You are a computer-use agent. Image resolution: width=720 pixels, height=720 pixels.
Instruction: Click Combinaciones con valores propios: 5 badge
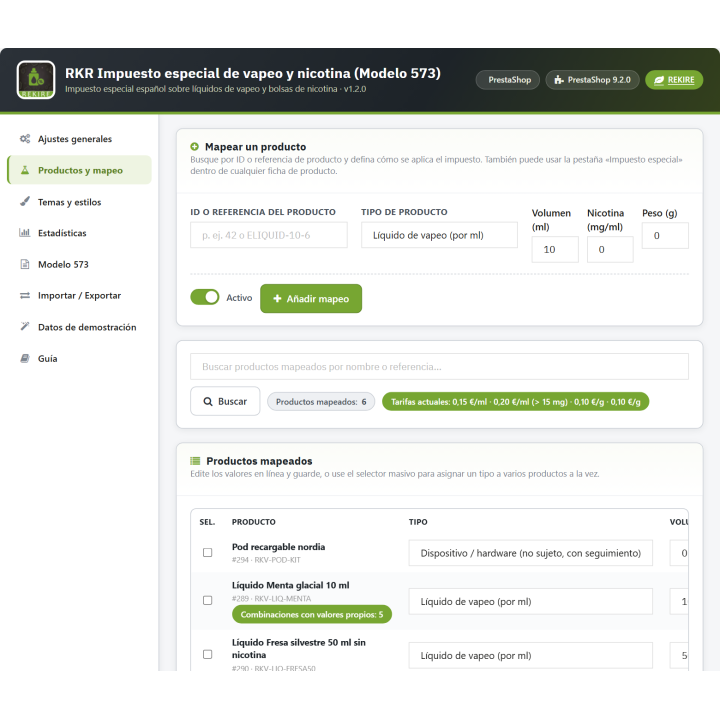coord(312,614)
